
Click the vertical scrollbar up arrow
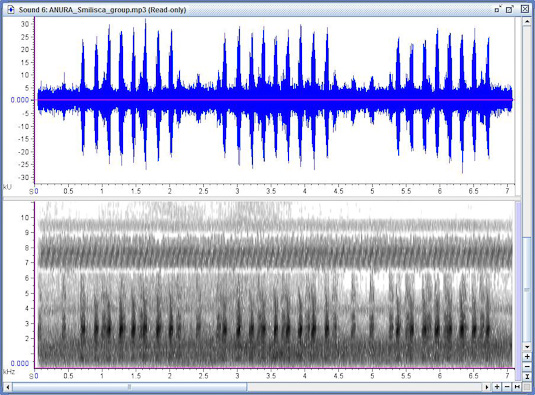(527, 21)
